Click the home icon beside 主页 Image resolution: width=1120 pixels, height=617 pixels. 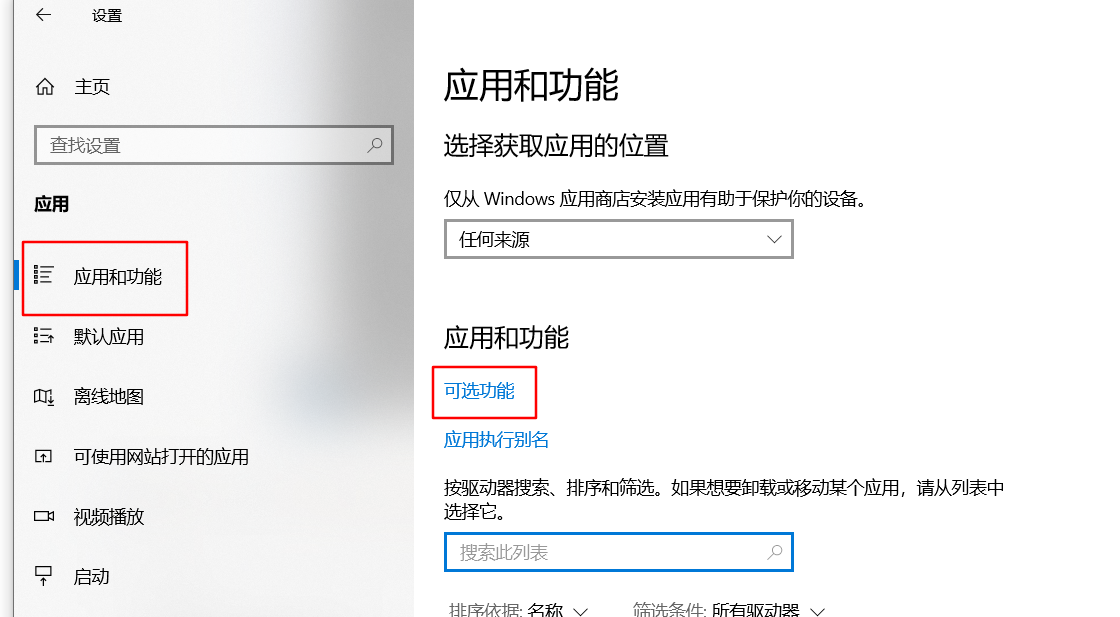[x=45, y=87]
